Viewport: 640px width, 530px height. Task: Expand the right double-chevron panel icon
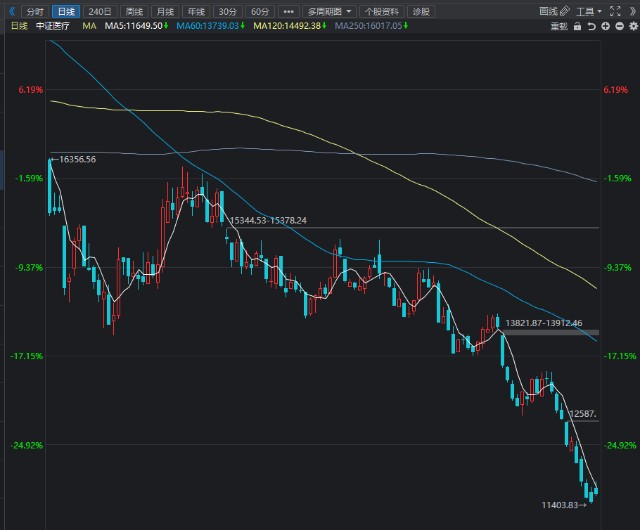(632, 11)
